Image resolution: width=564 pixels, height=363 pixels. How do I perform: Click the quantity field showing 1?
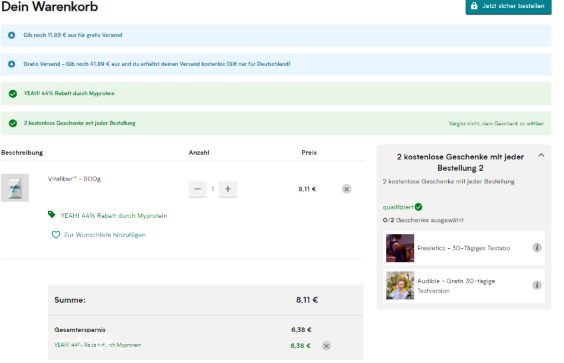(213, 189)
